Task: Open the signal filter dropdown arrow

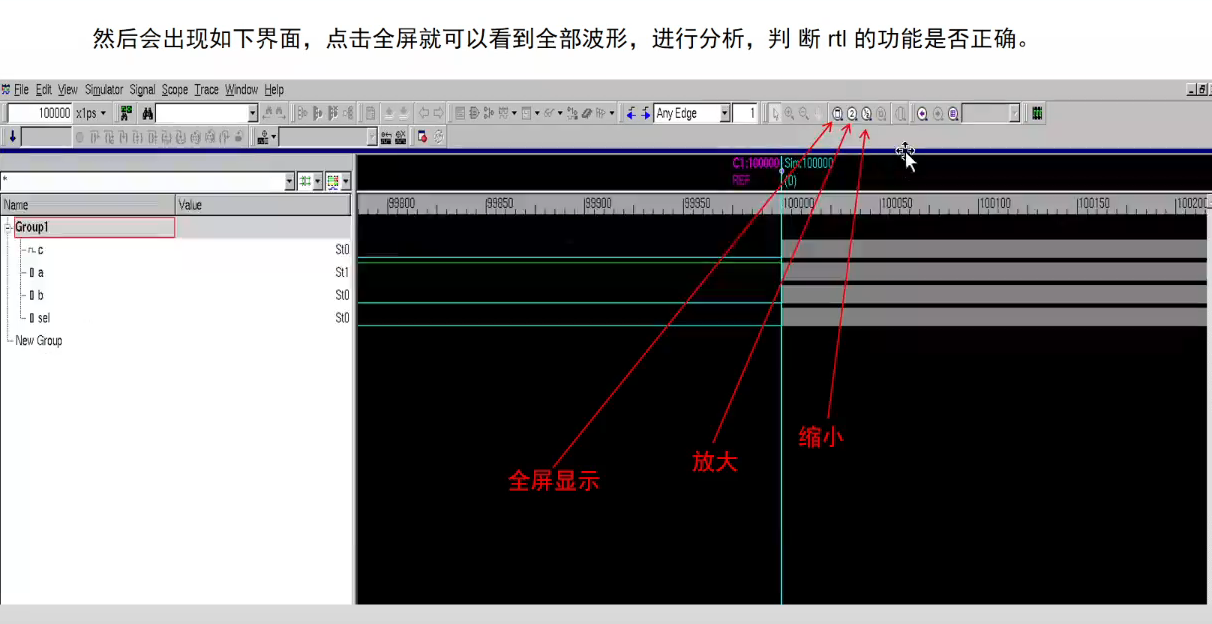Action: [x=290, y=182]
